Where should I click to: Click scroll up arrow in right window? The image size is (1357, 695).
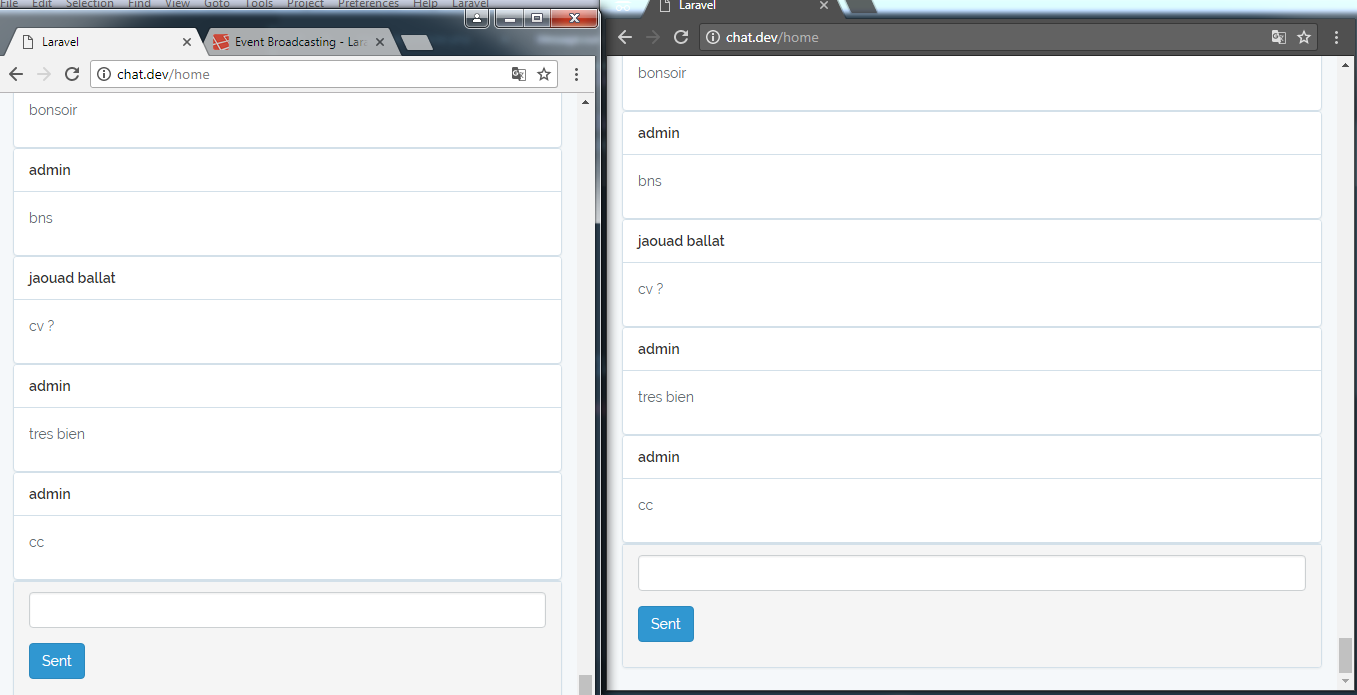point(1345,64)
